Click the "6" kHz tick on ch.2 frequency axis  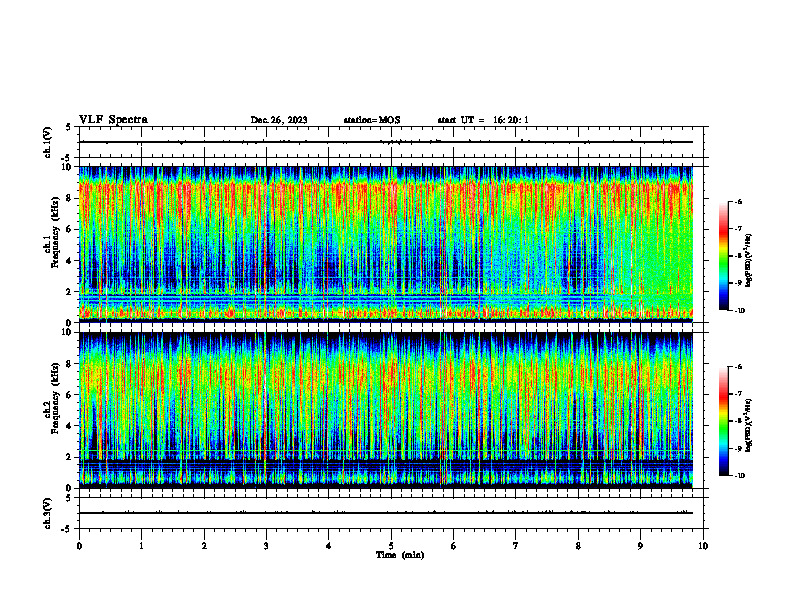[x=70, y=395]
